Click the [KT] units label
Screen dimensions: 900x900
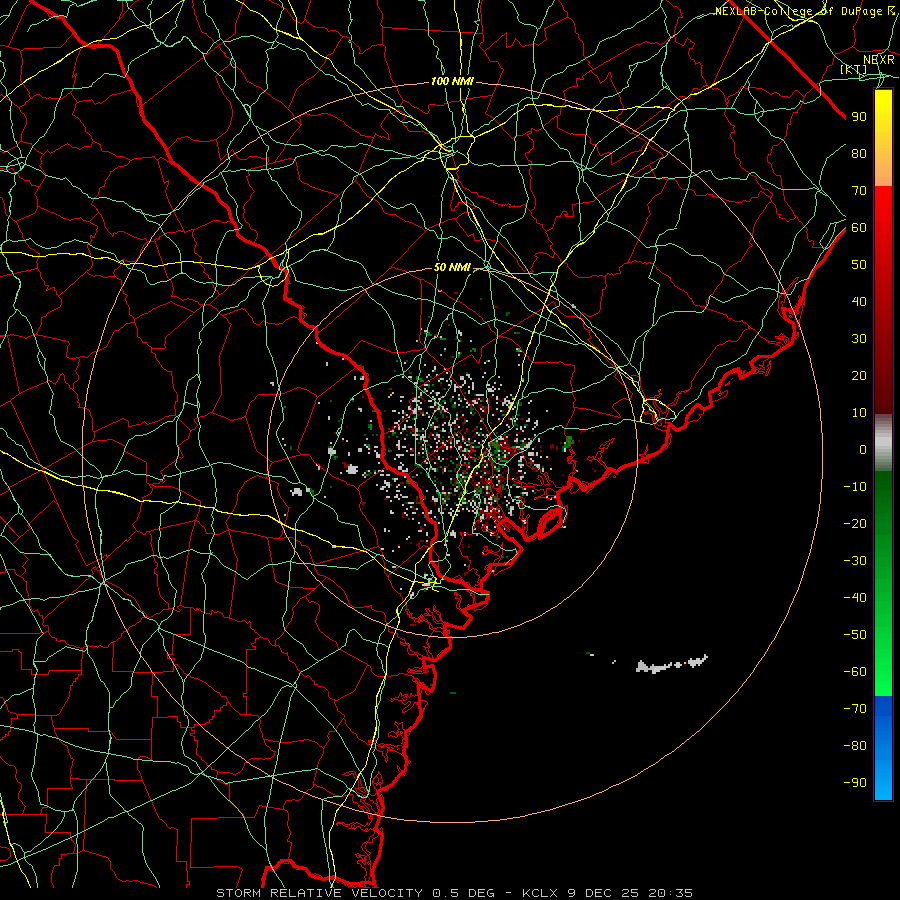point(854,69)
